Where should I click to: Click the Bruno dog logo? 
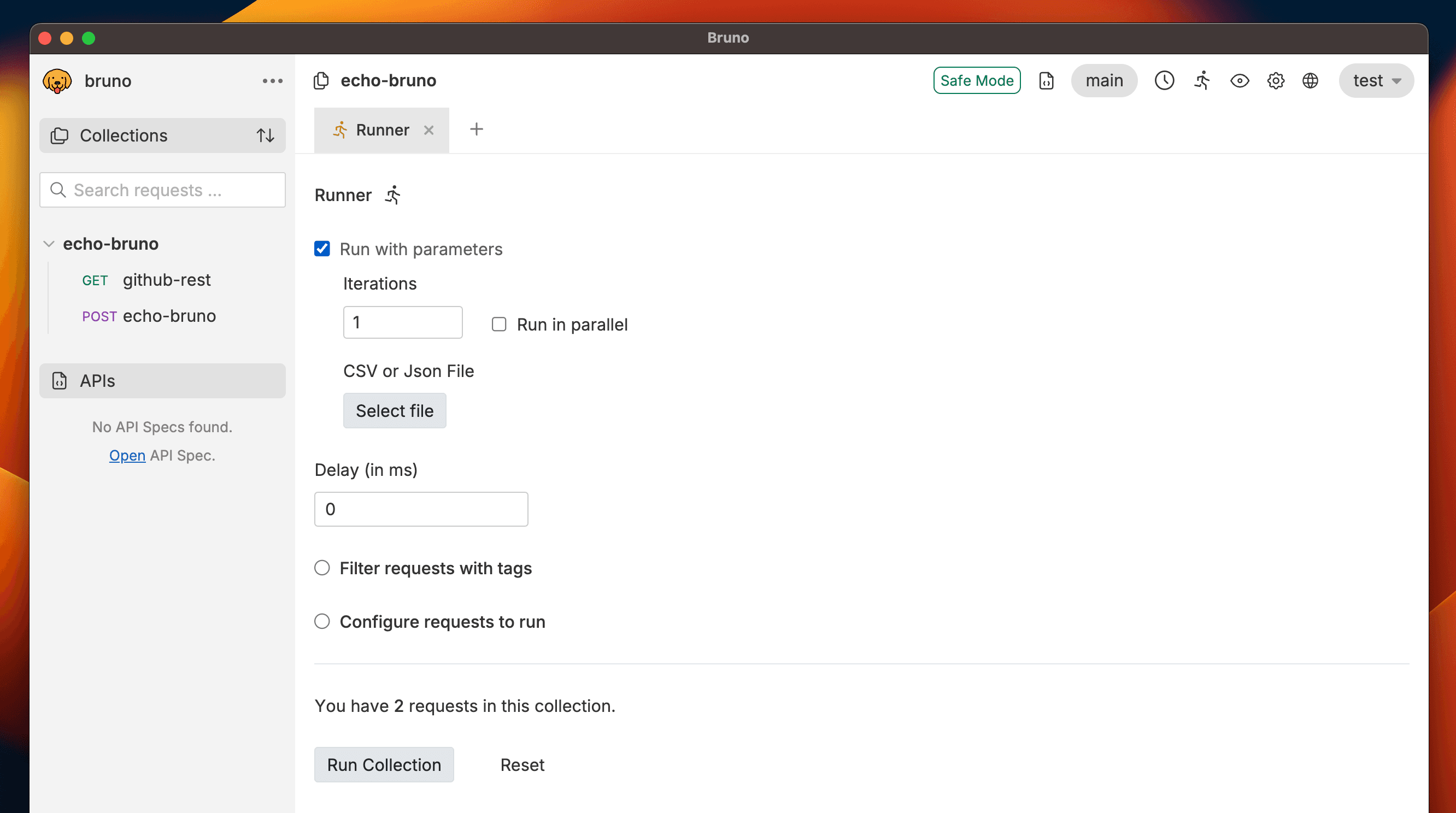point(57,81)
